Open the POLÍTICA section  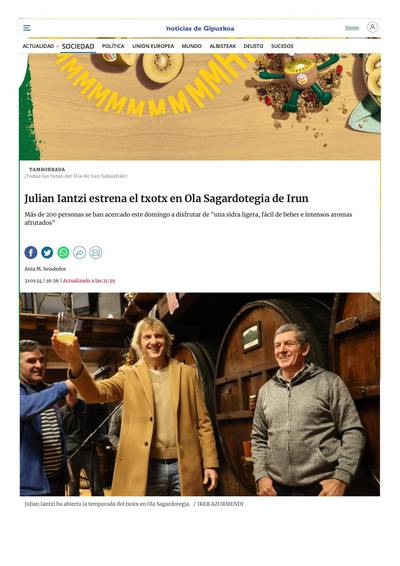click(x=113, y=46)
